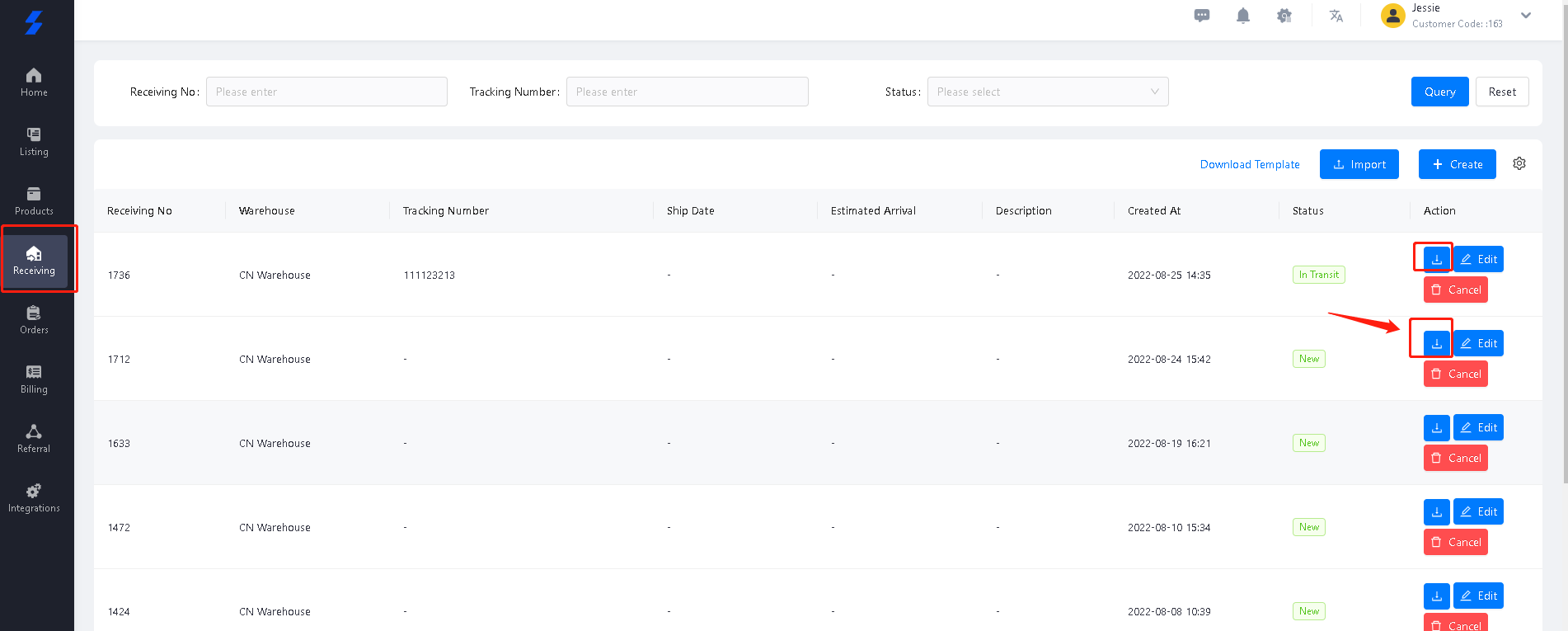Edit receiving 1472
This screenshot has width=1568, height=631.
click(1478, 511)
